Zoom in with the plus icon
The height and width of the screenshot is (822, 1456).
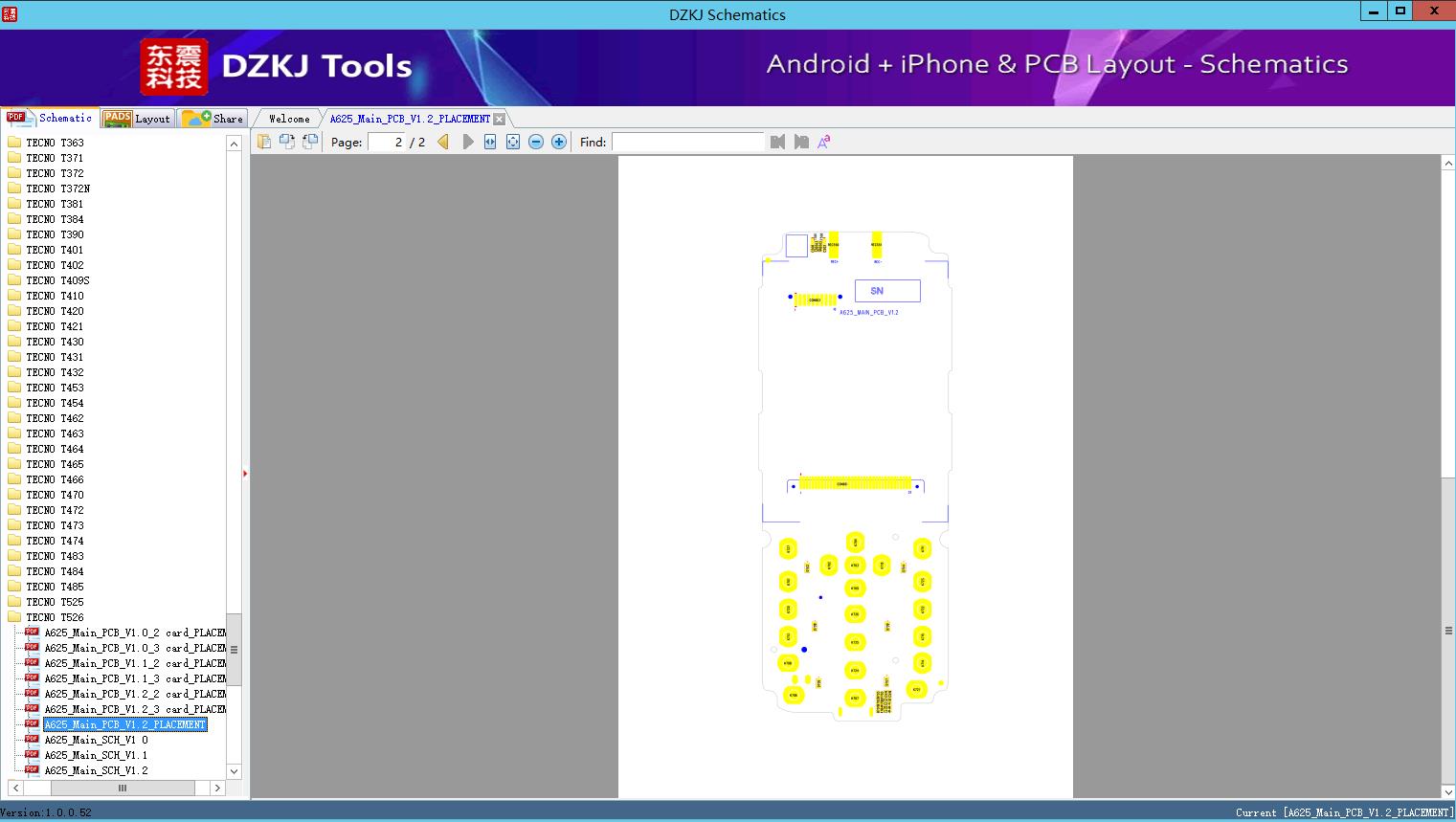click(559, 142)
